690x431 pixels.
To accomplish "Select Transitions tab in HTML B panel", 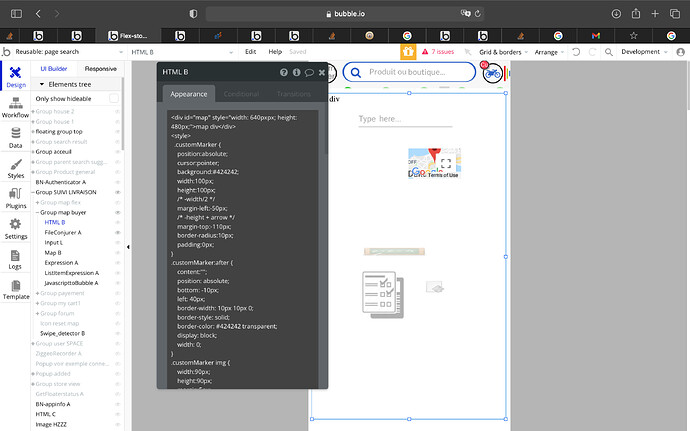I will click(x=294, y=94).
